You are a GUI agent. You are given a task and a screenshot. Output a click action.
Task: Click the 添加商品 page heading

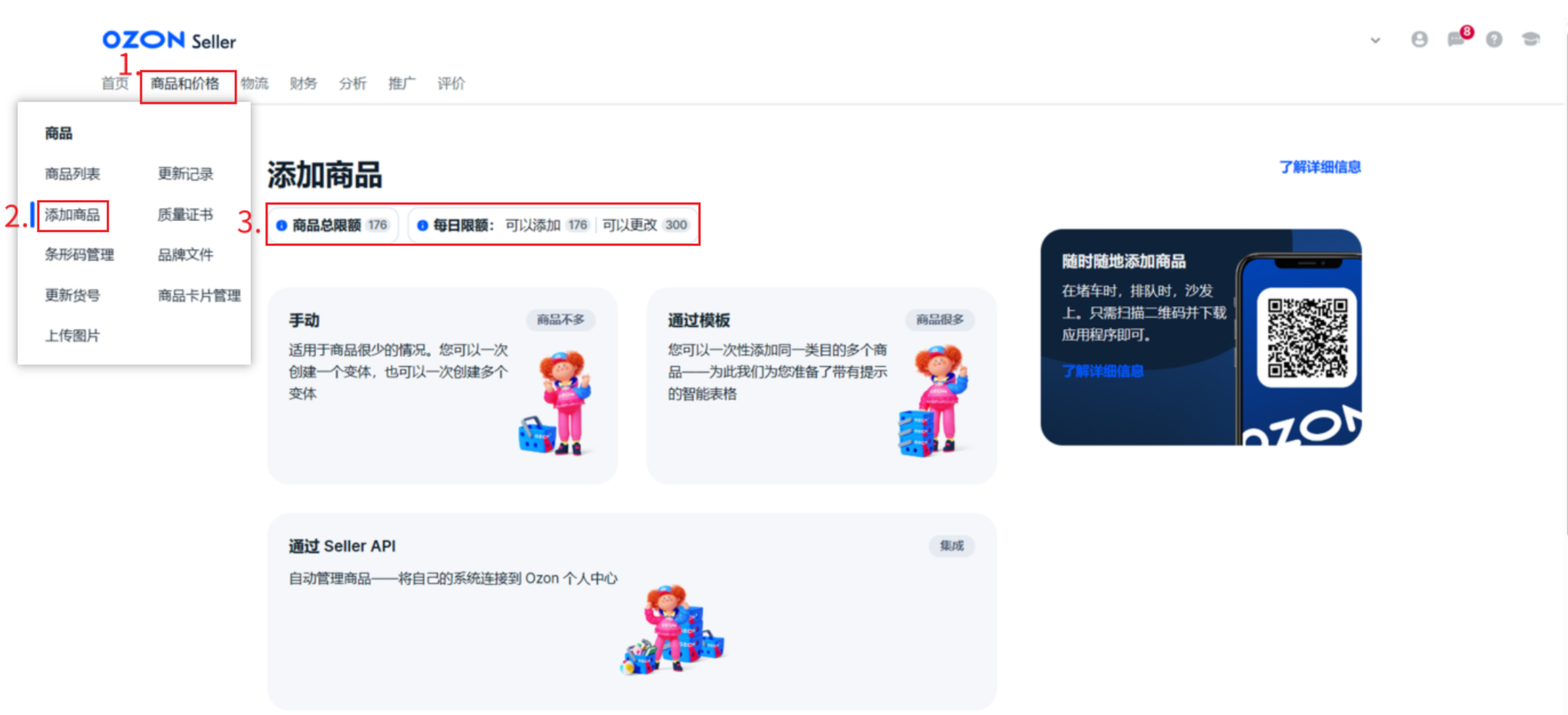pyautogui.click(x=325, y=175)
